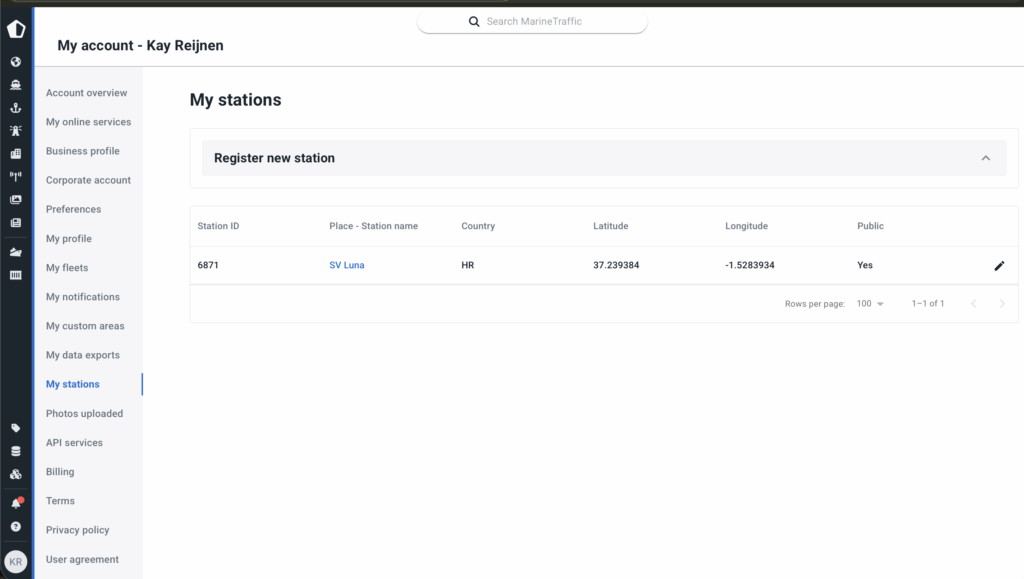Image resolution: width=1024 pixels, height=579 pixels.
Task: Click the price tag icon in sidebar
Action: [x=15, y=428]
